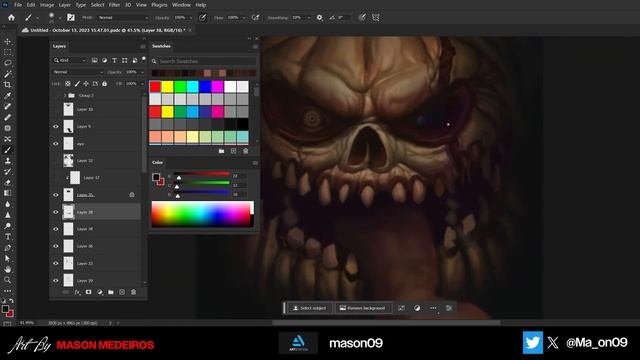Image resolution: width=640 pixels, height=360 pixels.
Task: Select the Pen tool
Action: (7, 248)
